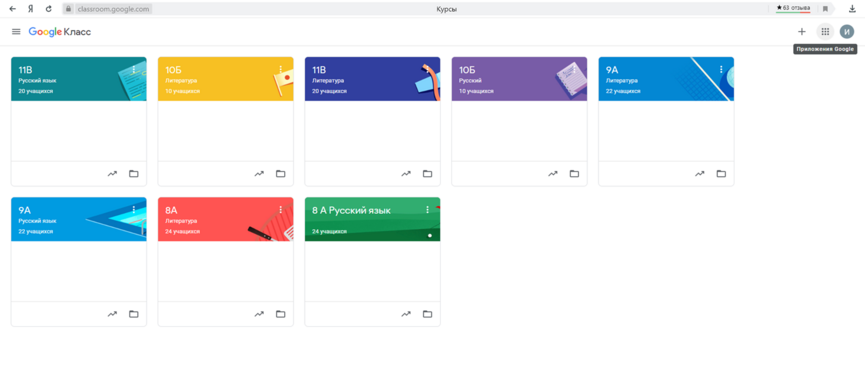Open gradebook icon for 9А Литература

click(x=700, y=173)
